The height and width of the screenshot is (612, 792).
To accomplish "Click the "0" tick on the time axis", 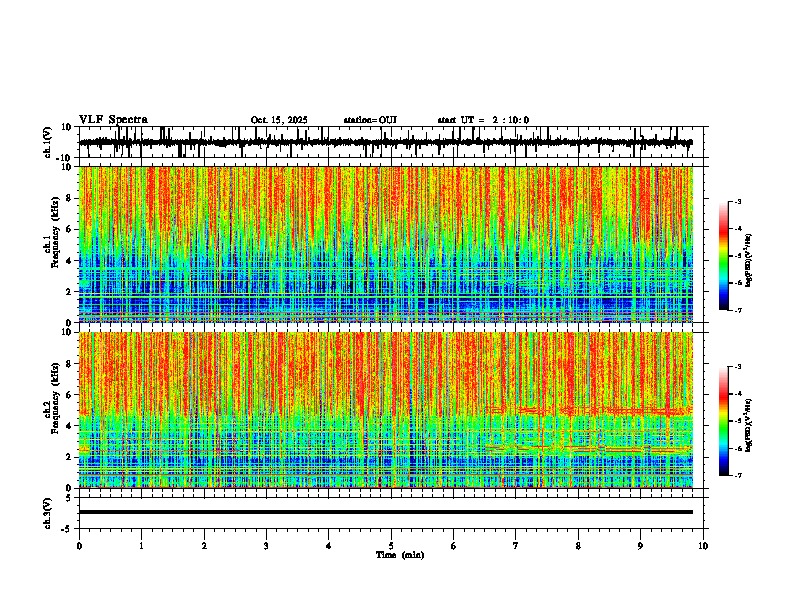I will click(x=79, y=546).
